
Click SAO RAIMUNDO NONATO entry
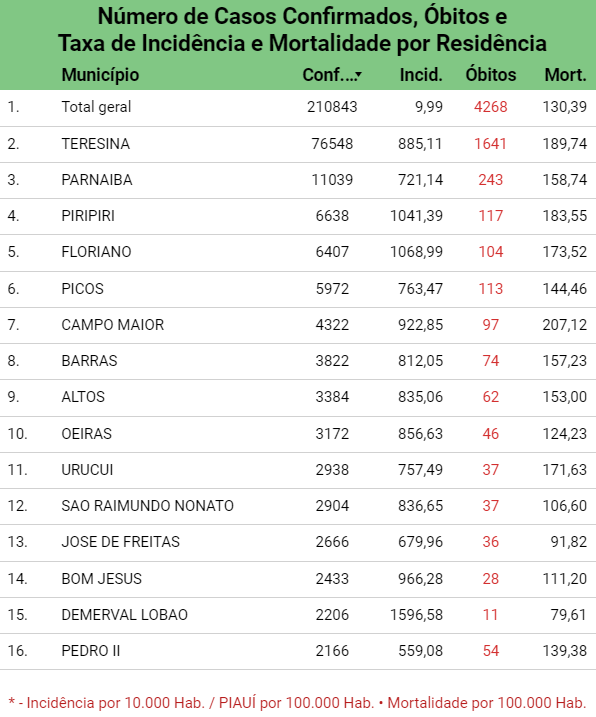147,506
